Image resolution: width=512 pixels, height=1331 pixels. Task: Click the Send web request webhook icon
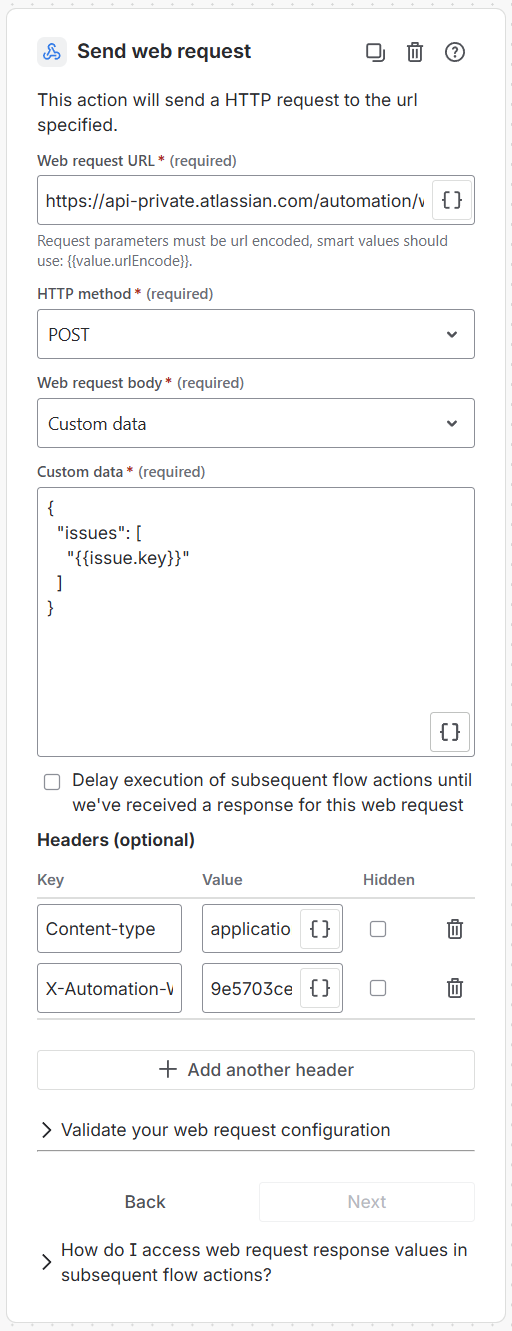[52, 52]
